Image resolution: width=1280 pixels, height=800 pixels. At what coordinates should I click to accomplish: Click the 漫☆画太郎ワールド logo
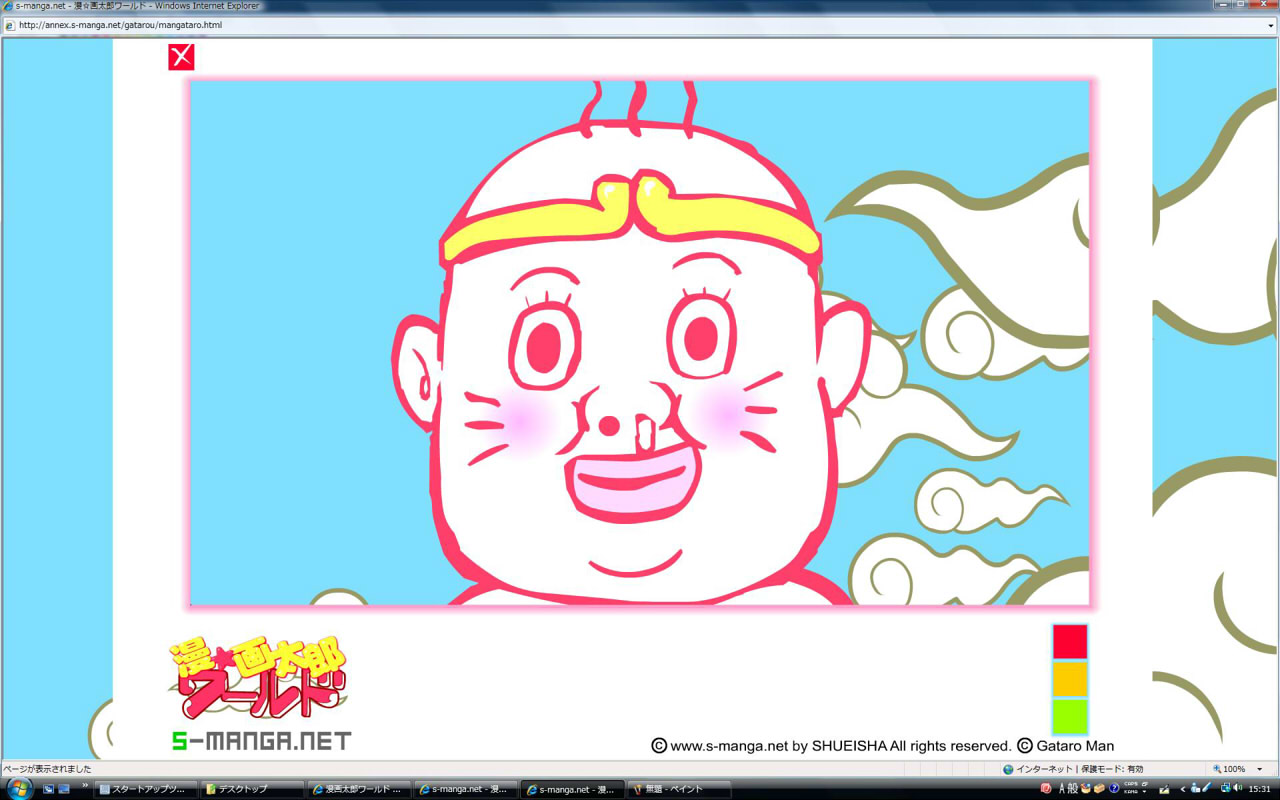click(258, 678)
